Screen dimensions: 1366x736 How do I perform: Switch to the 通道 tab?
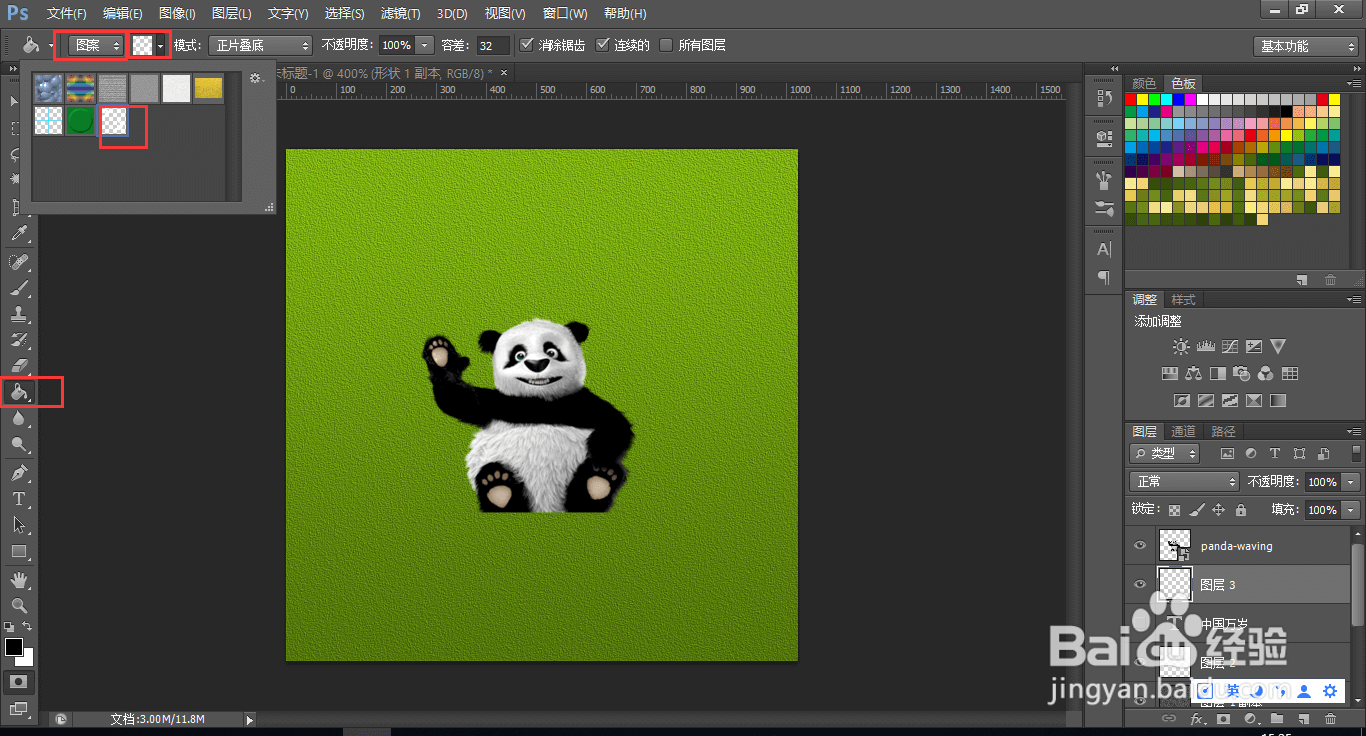(x=1183, y=431)
